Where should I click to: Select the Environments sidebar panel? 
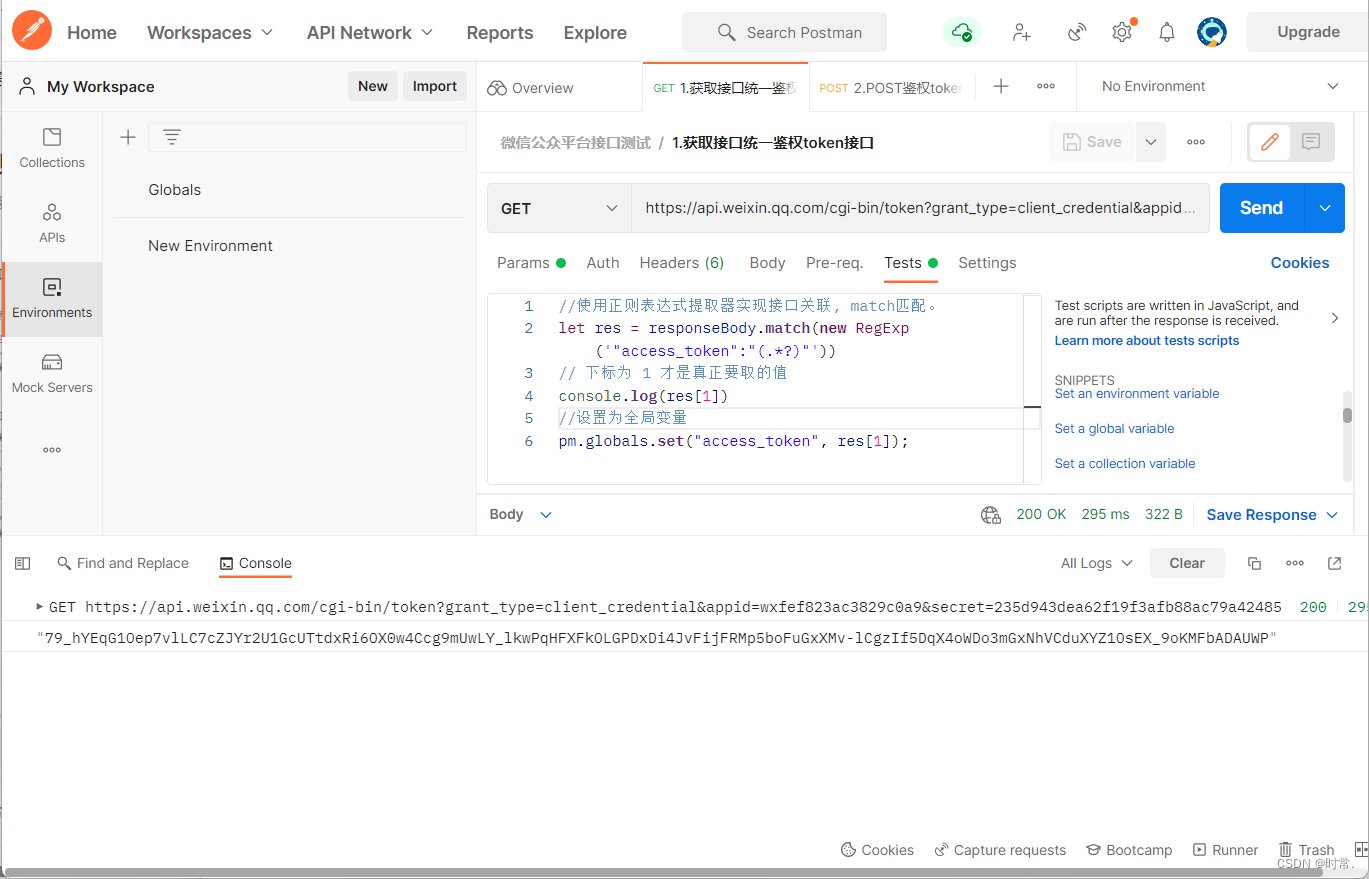point(52,299)
